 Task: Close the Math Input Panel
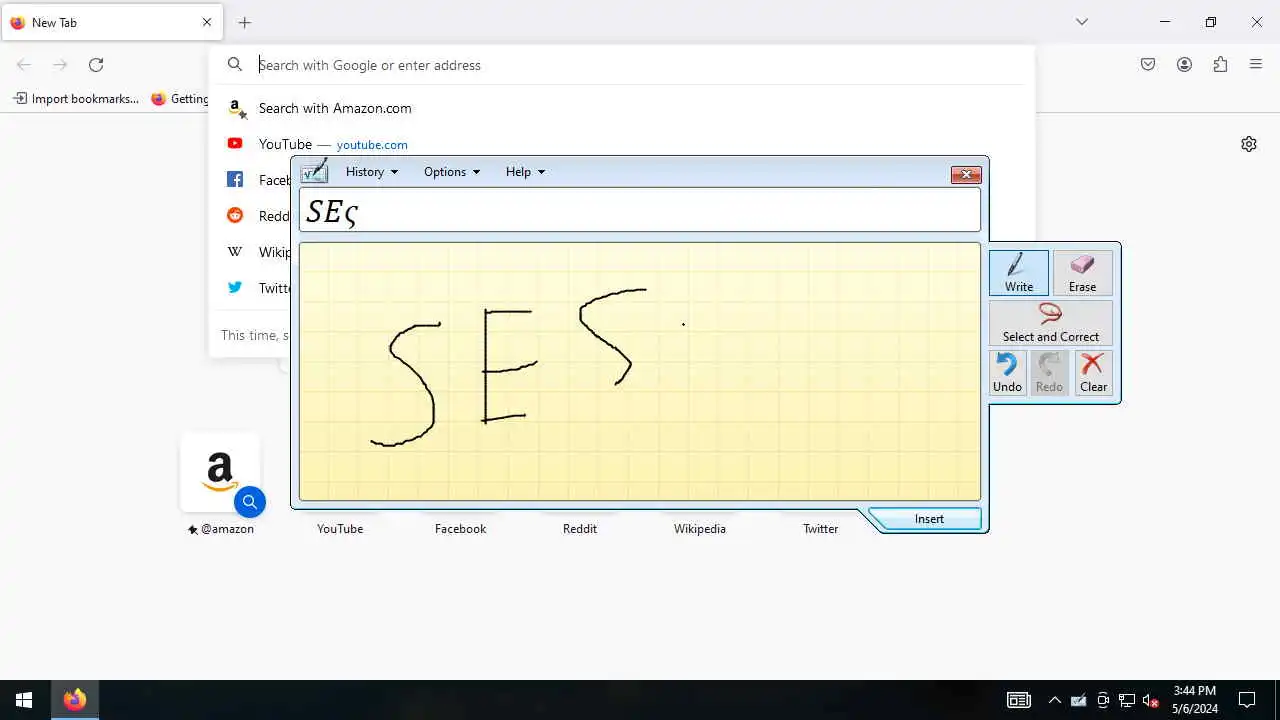[965, 174]
